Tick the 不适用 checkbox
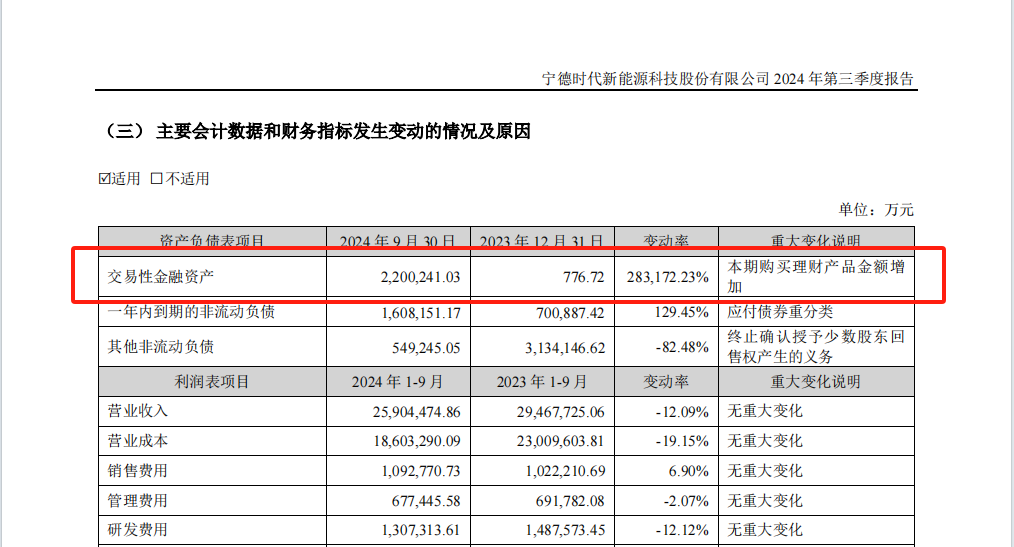The width and height of the screenshot is (1014, 547). point(156,179)
